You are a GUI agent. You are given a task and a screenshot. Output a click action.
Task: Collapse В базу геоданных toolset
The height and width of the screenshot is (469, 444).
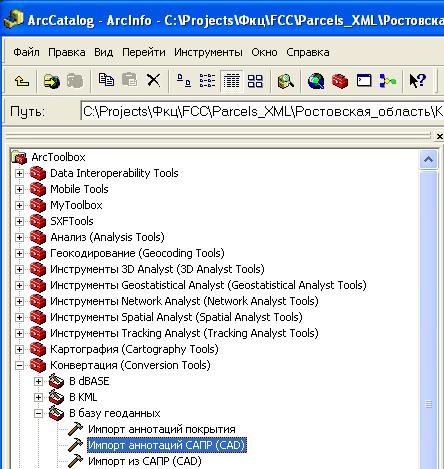[x=38, y=413]
